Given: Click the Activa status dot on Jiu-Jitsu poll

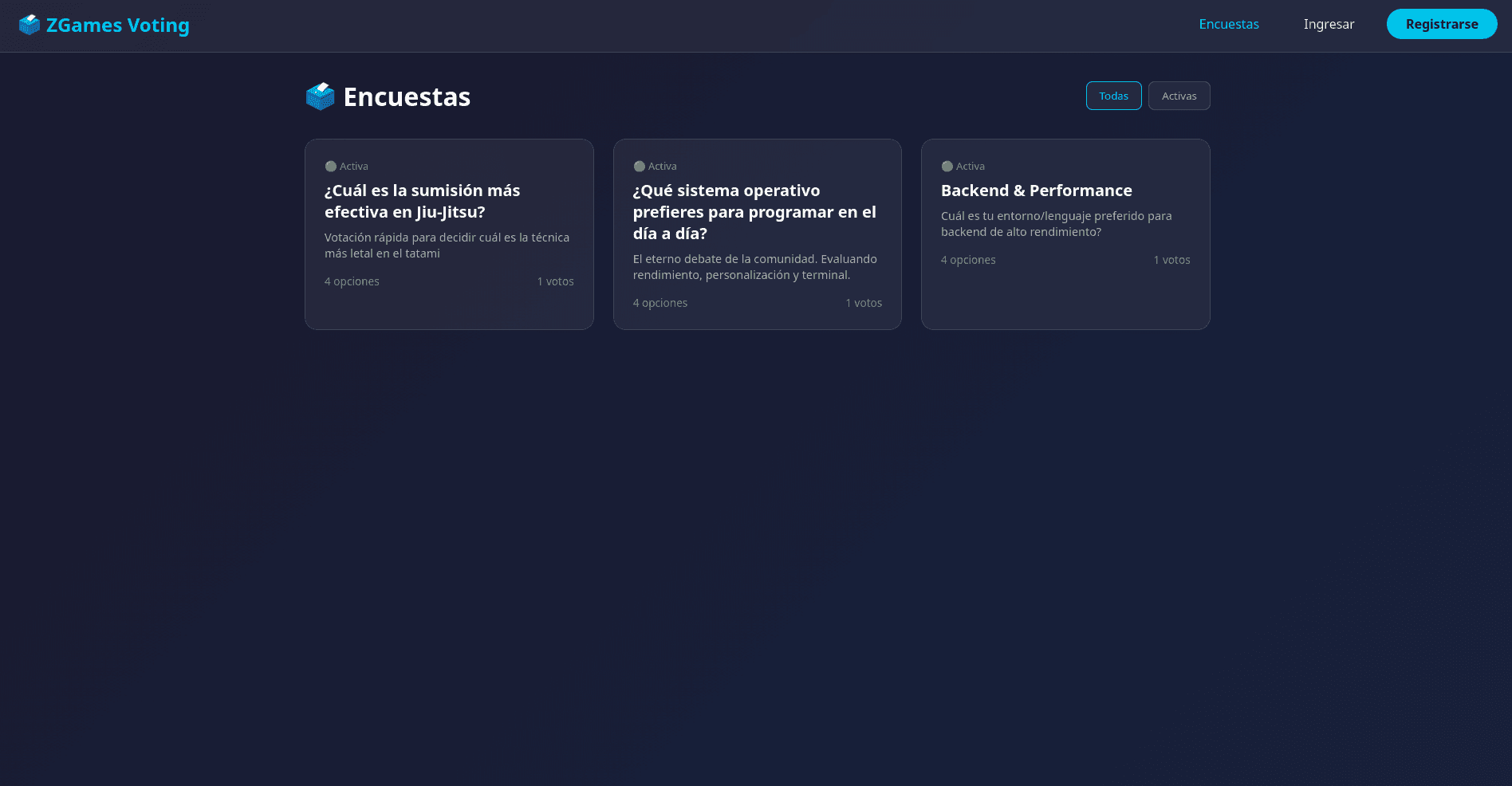Looking at the screenshot, I should click(x=331, y=167).
